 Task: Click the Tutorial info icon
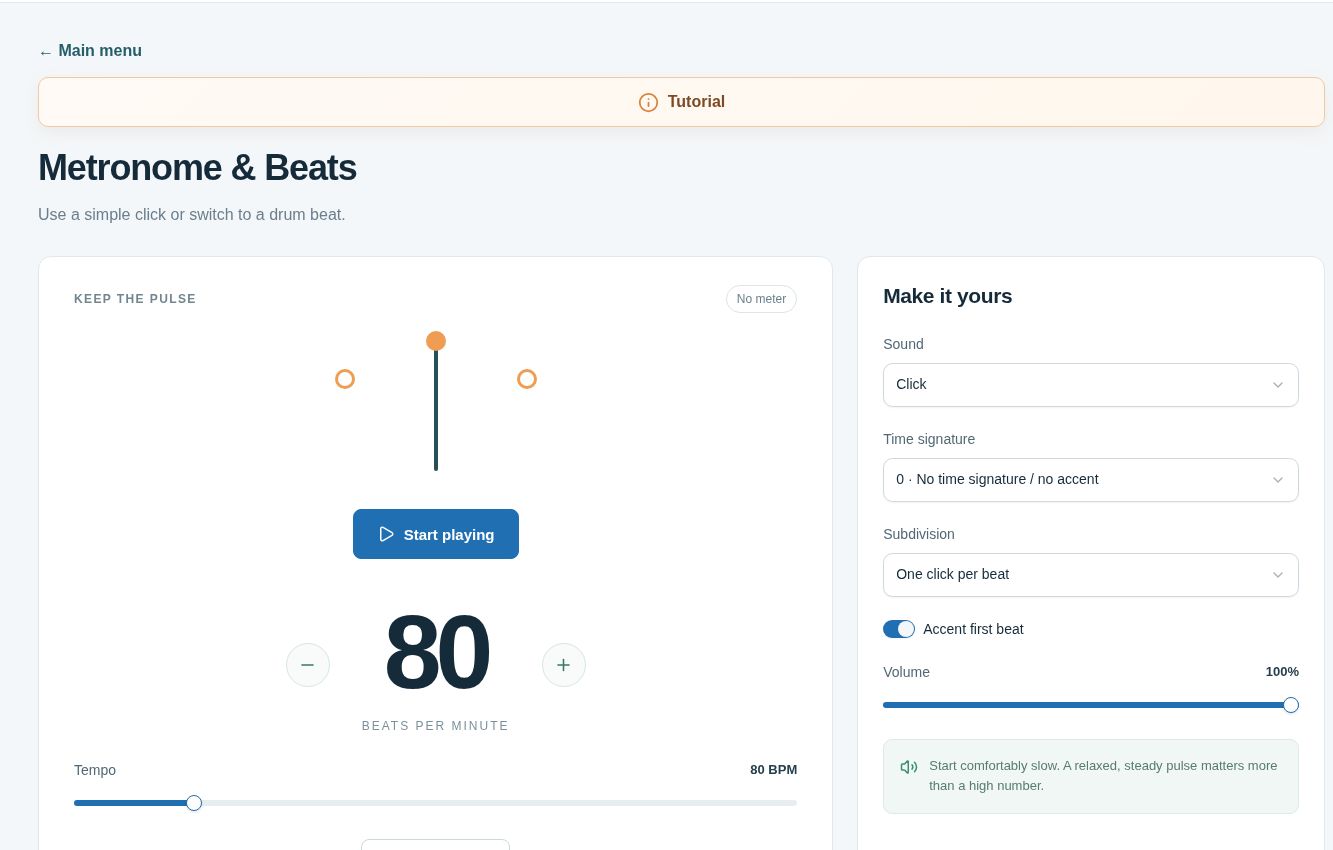click(648, 102)
